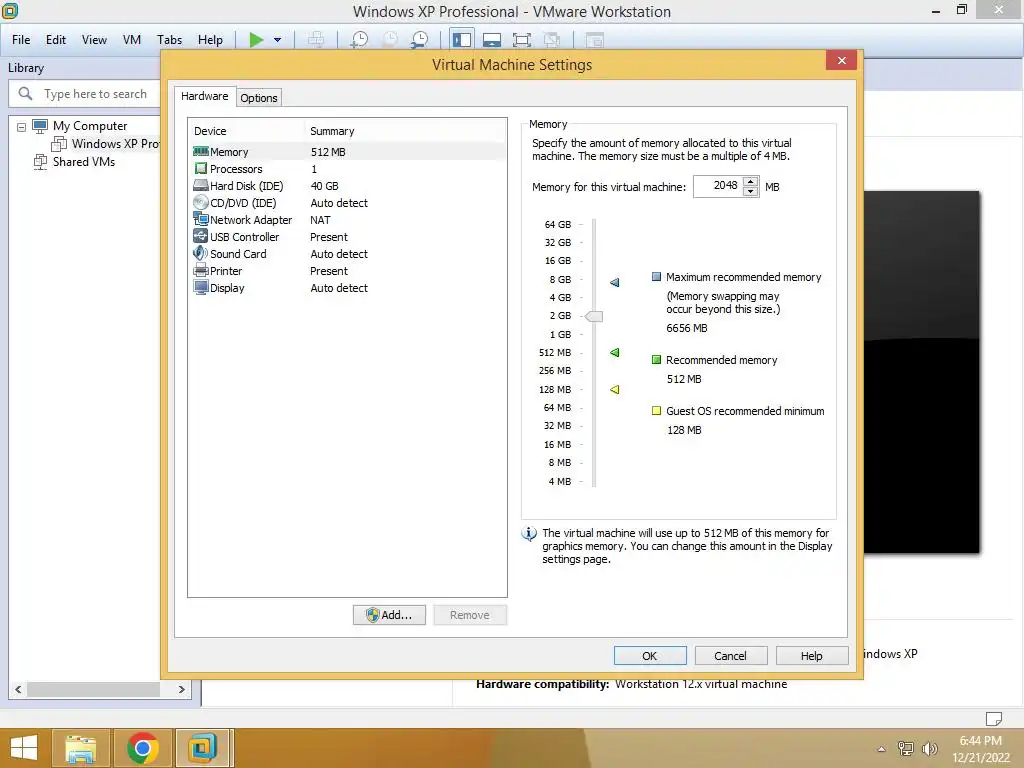Select Shared VMs in Library tree
1024x768 pixels.
click(84, 162)
